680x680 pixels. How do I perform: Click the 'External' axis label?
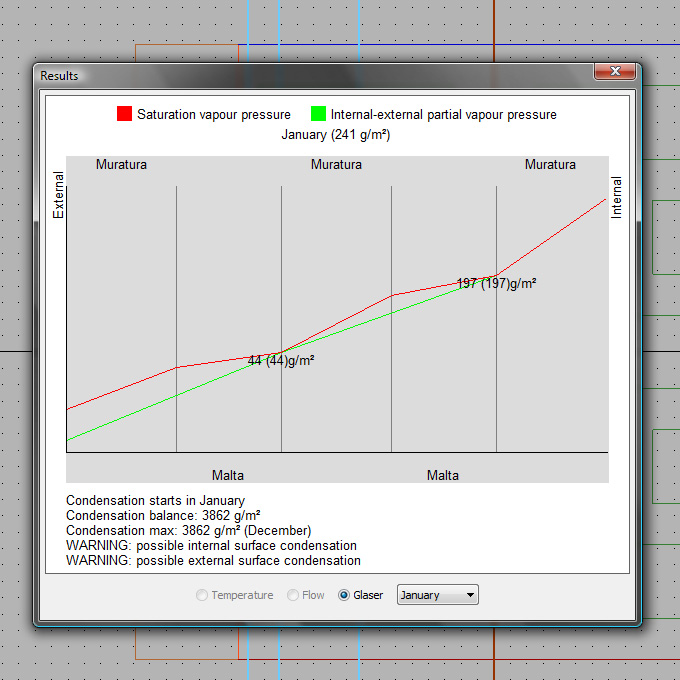click(58, 195)
